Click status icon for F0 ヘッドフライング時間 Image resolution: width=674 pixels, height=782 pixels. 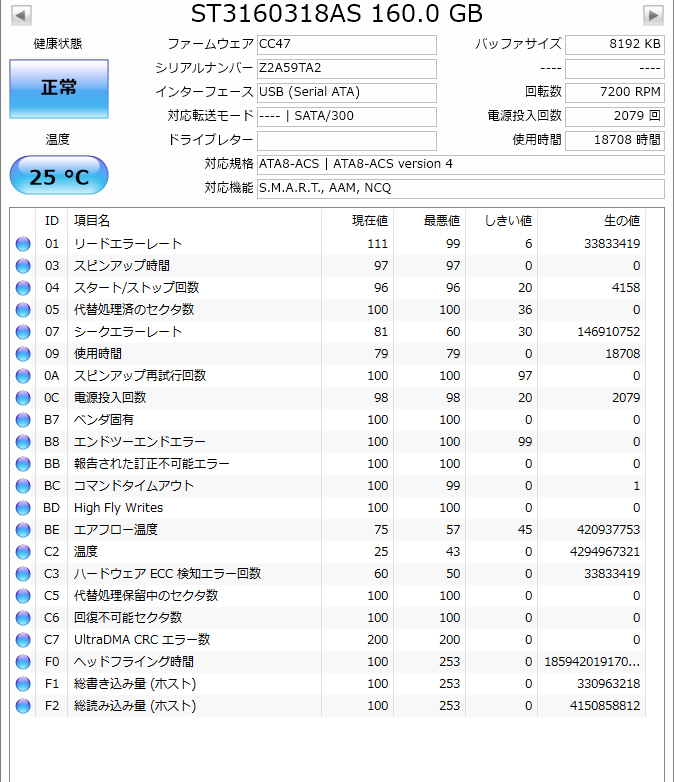click(x=23, y=662)
